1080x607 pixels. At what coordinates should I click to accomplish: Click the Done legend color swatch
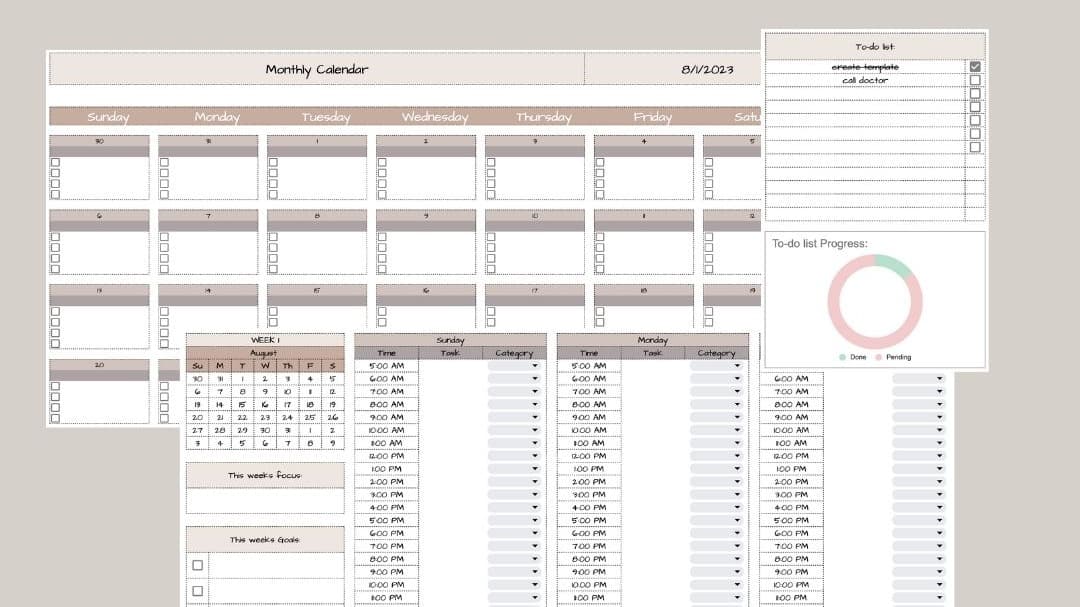[842, 357]
